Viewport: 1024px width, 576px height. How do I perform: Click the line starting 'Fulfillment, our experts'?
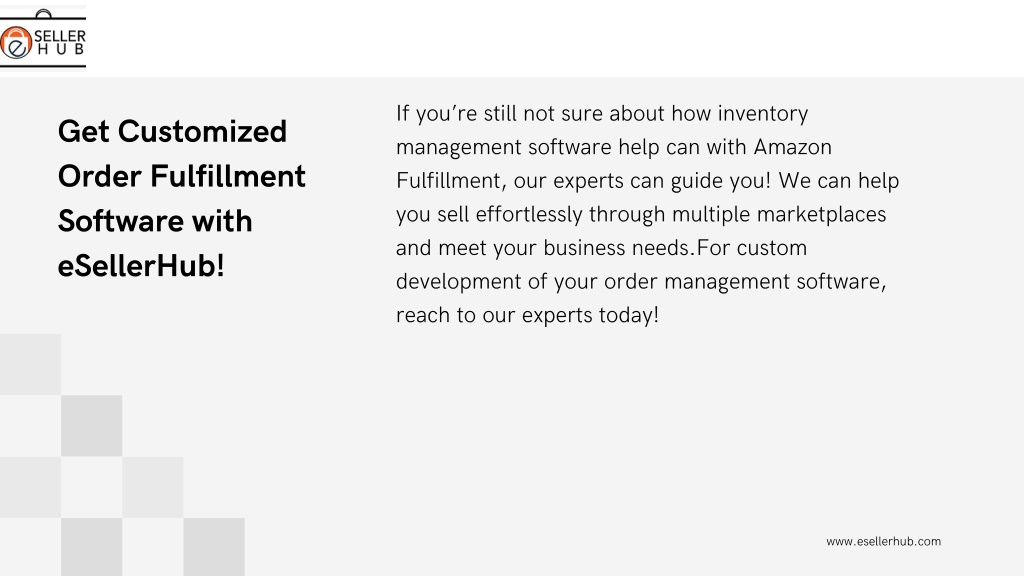click(x=647, y=181)
